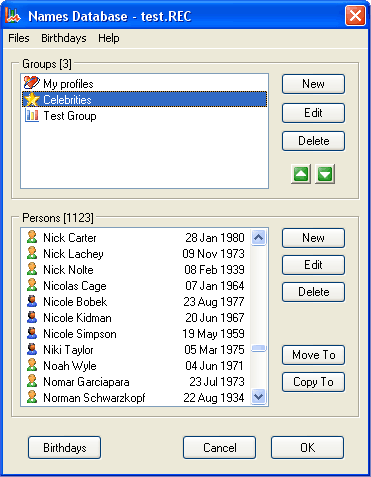
Task: Click the My profiles heart icon
Action: tap(32, 83)
